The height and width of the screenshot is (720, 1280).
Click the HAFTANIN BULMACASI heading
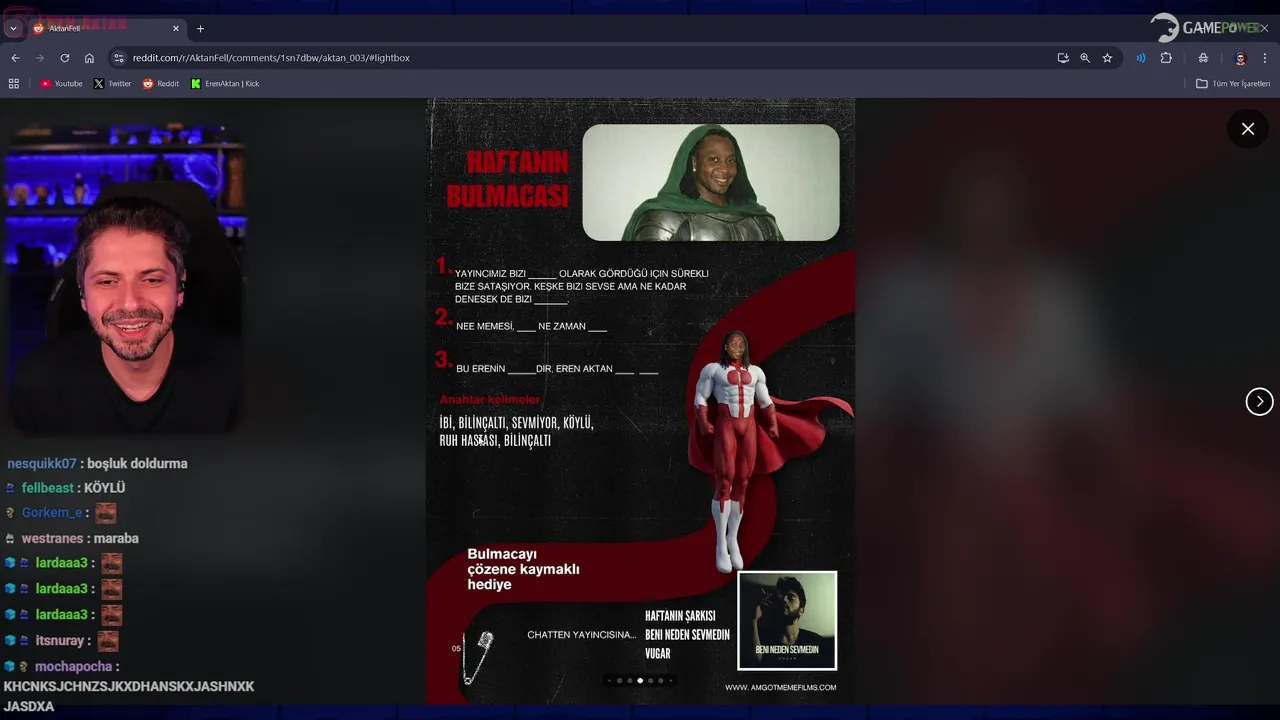click(508, 178)
